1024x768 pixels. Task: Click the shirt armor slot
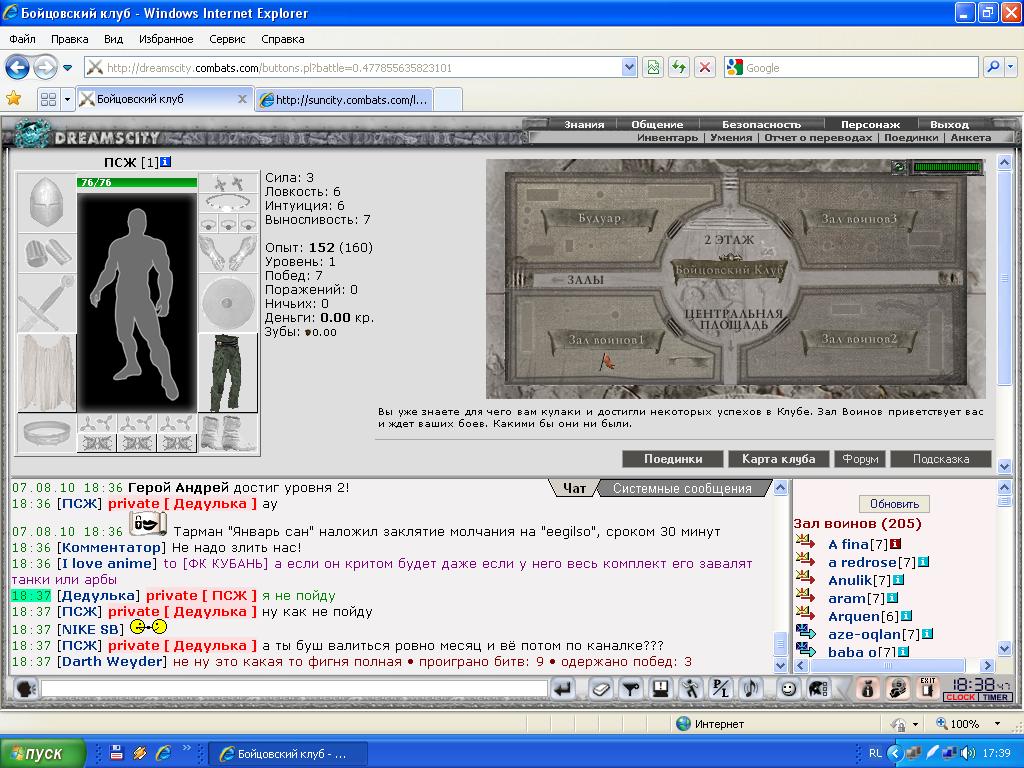coord(46,373)
